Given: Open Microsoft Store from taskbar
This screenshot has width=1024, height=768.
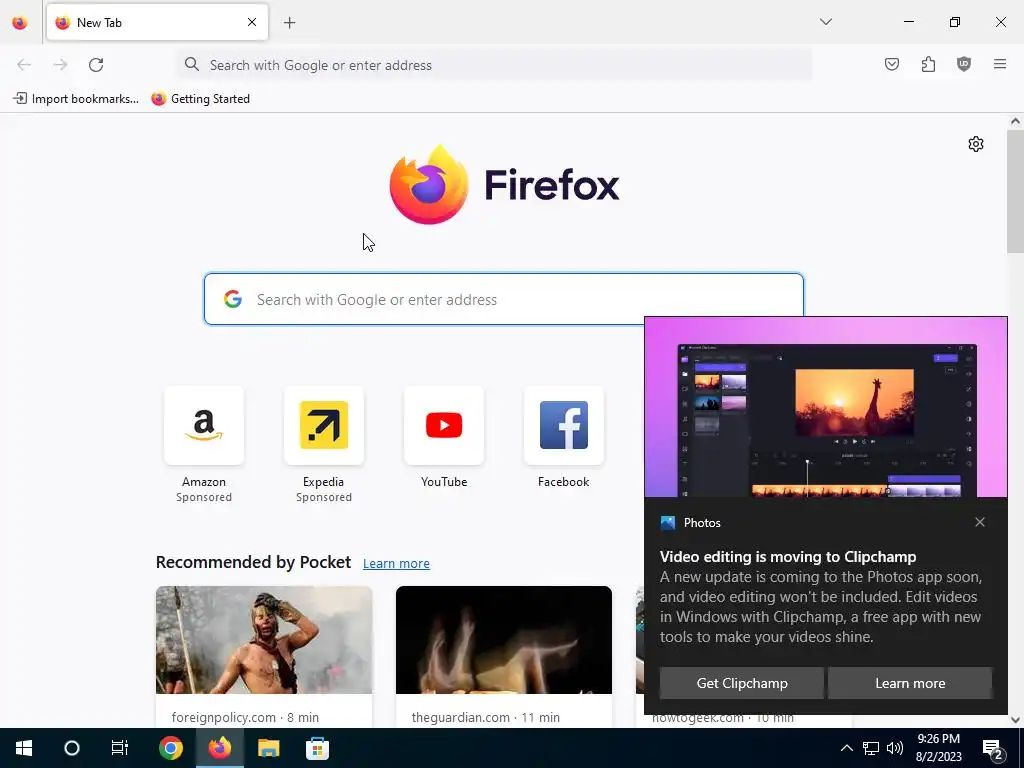Looking at the screenshot, I should point(317,748).
